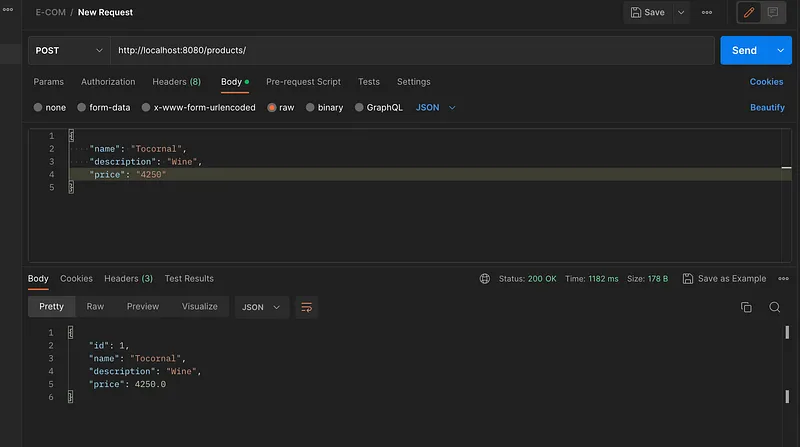Copy response body with copy icon
This screenshot has height=447, width=800.
tap(746, 307)
